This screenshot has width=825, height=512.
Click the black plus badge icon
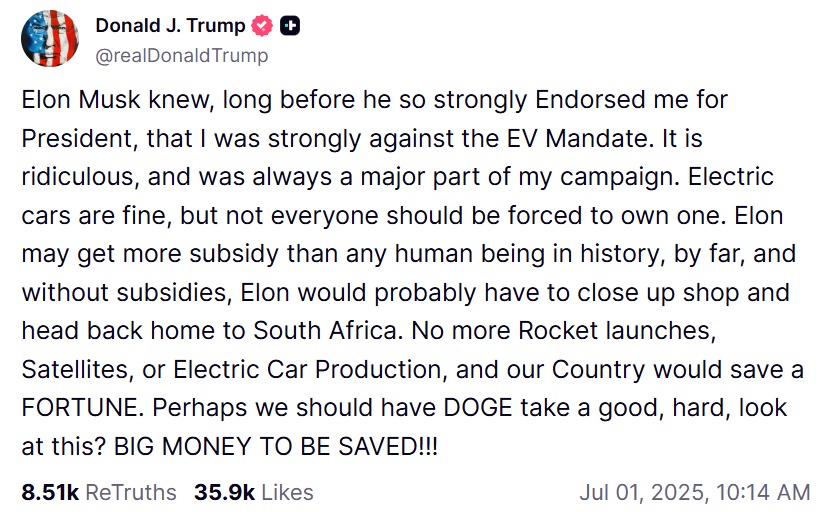(x=290, y=27)
